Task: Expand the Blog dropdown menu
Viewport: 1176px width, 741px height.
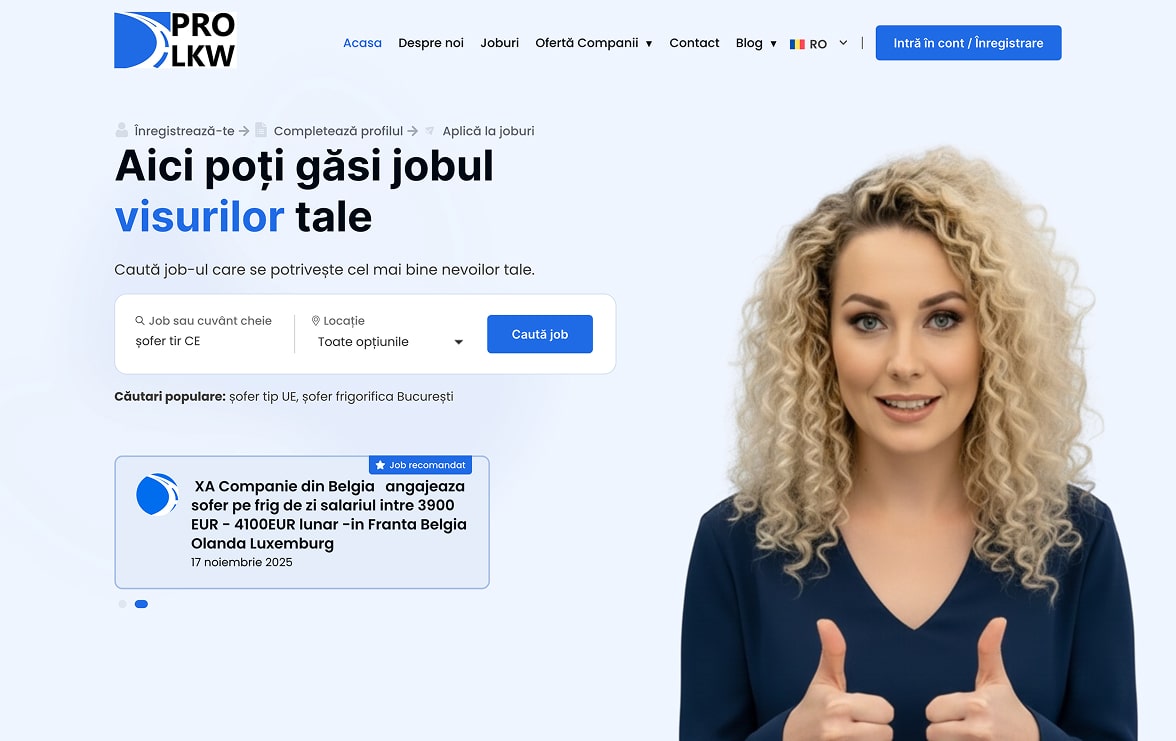Action: point(756,43)
